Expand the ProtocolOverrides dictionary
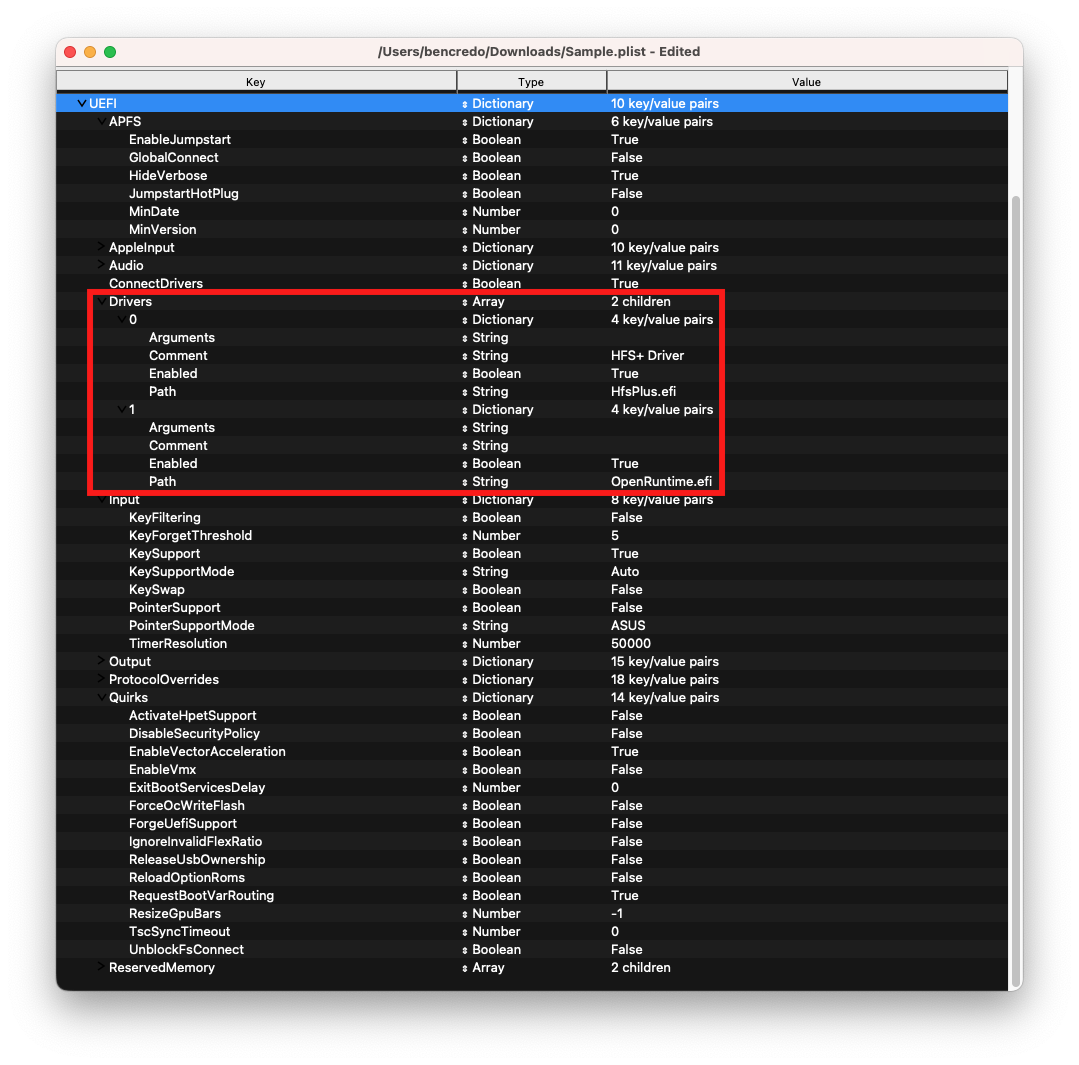This screenshot has width=1079, height=1065. tap(99, 679)
